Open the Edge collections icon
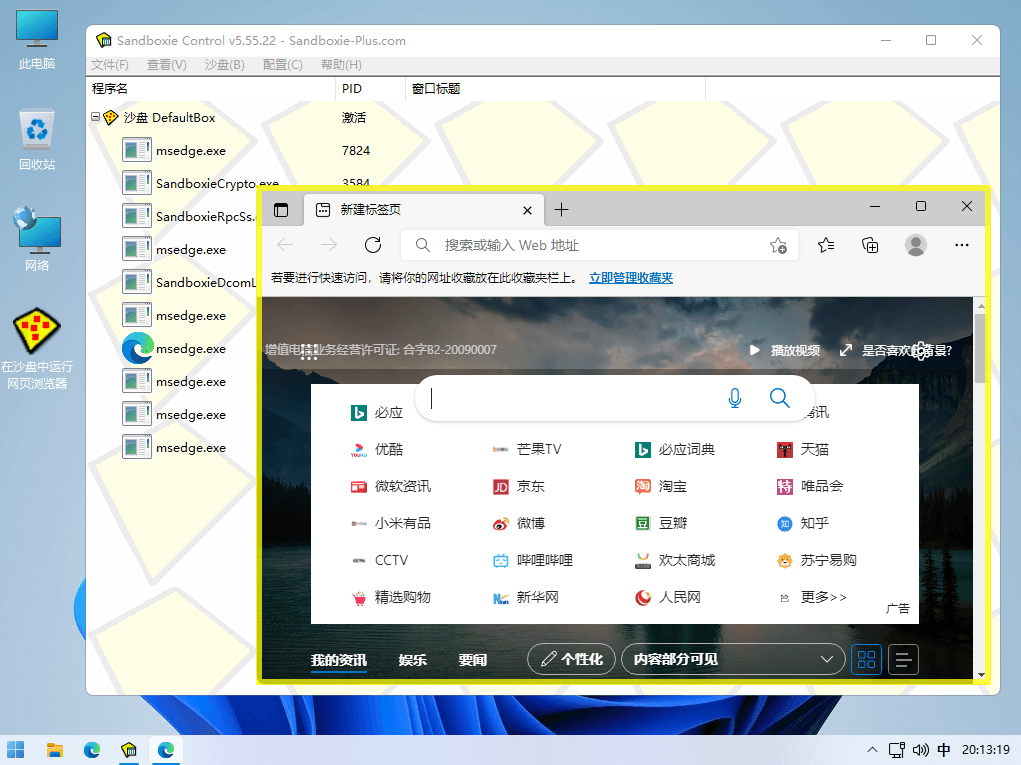Image resolution: width=1021 pixels, height=765 pixels. click(870, 245)
